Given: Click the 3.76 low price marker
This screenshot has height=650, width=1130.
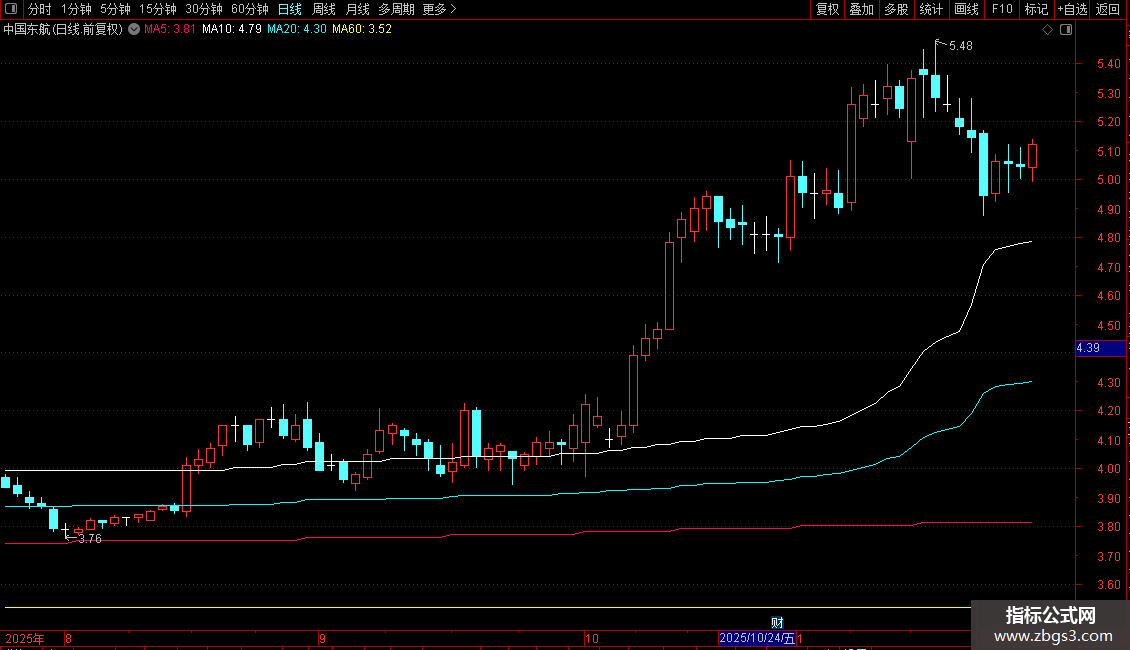Looking at the screenshot, I should pyautogui.click(x=89, y=539).
